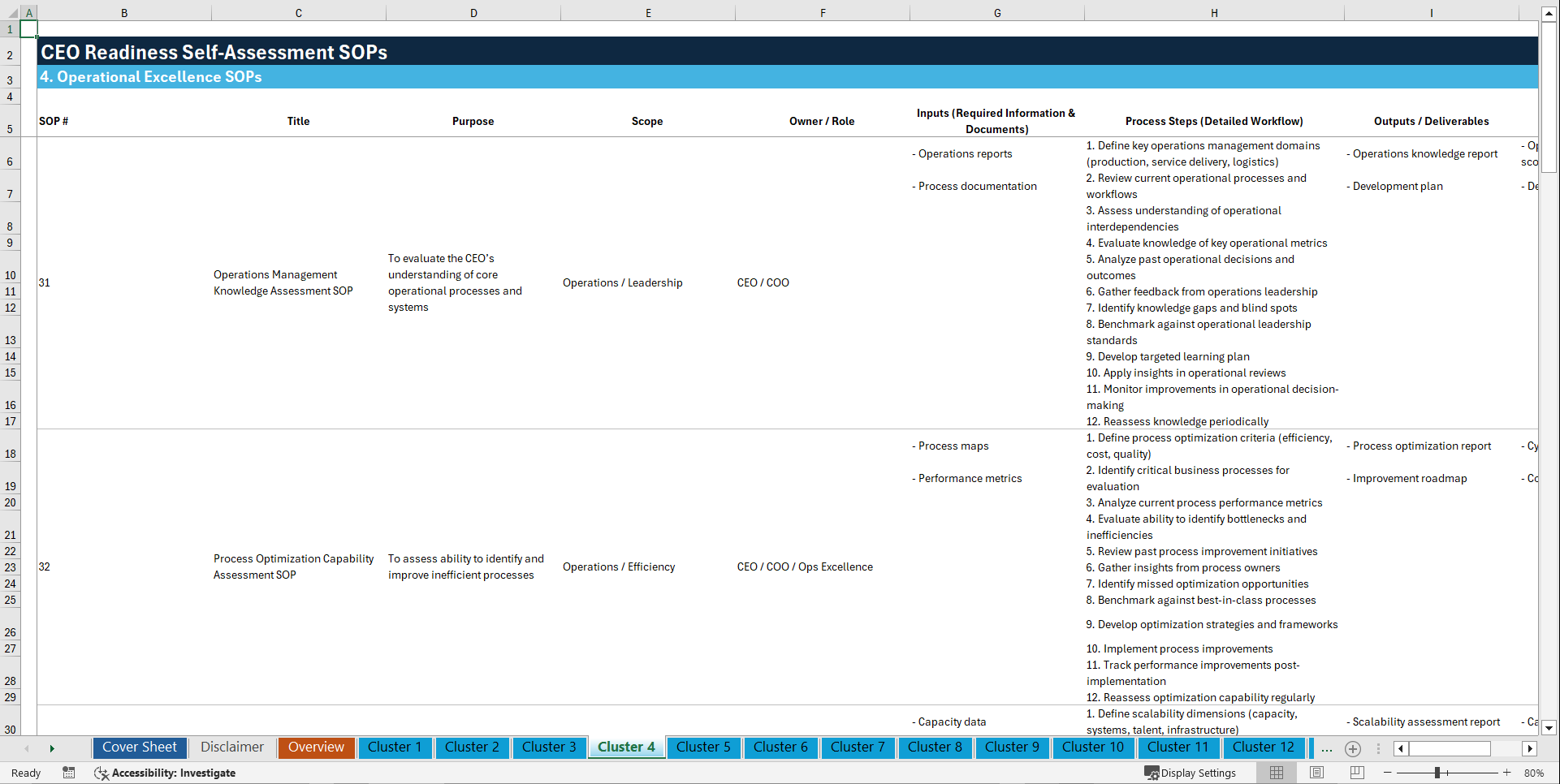Open full sheet list via ellipsis icon
The height and width of the screenshot is (784, 1560).
click(x=1327, y=748)
